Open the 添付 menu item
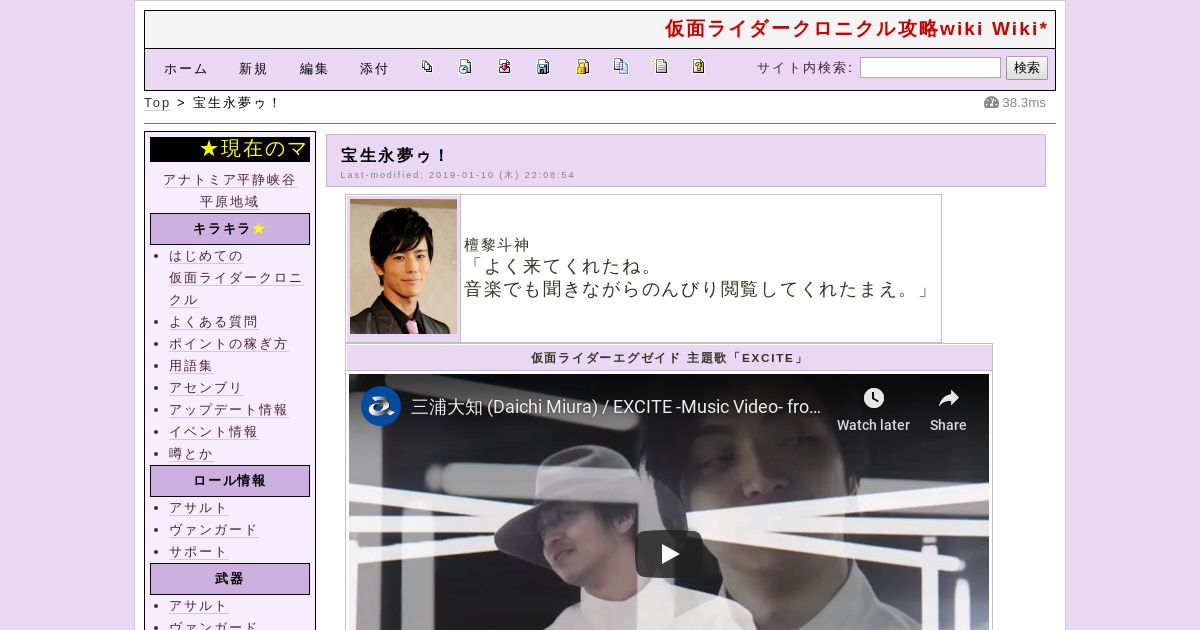The height and width of the screenshot is (630, 1200). coord(374,69)
